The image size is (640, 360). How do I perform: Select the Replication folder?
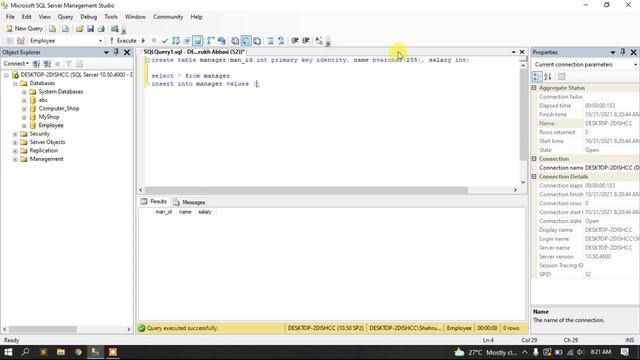pos(44,151)
